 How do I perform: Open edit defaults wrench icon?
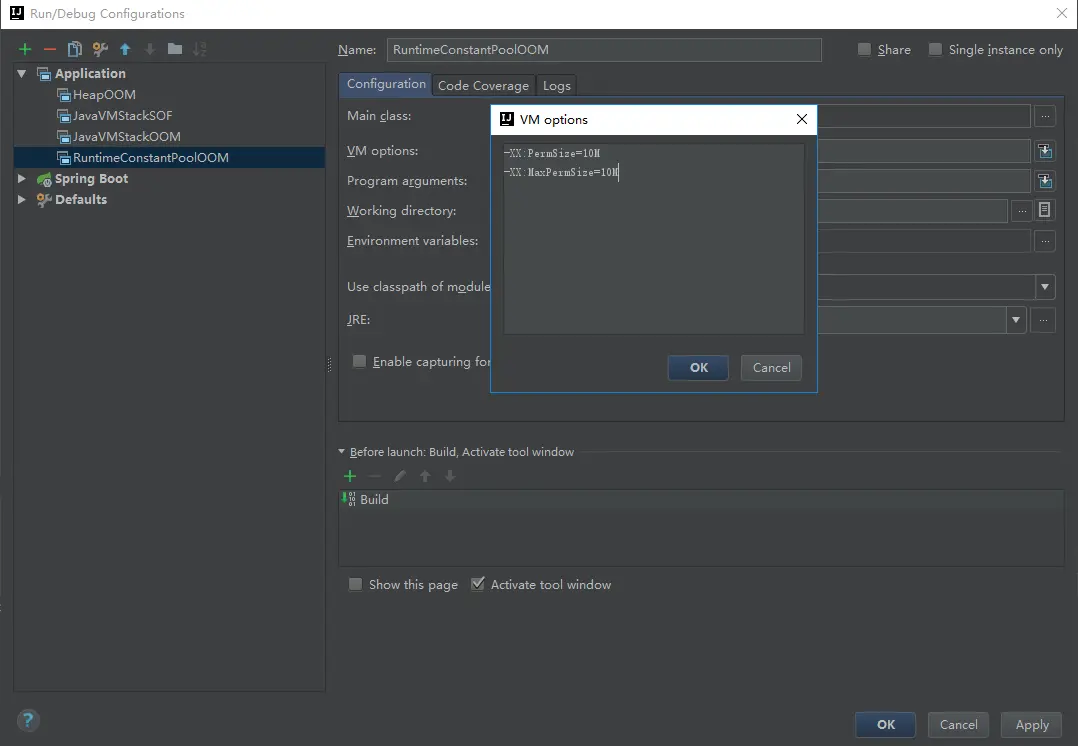[100, 49]
